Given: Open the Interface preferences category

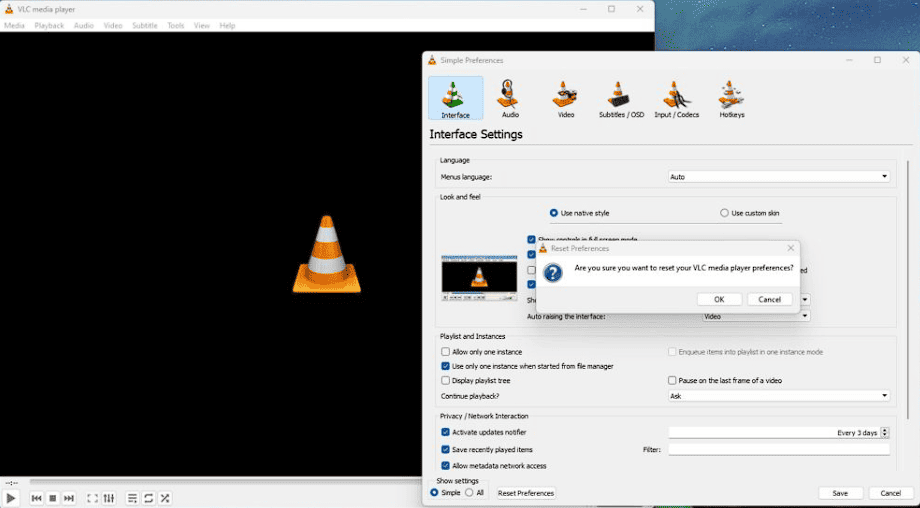Looking at the screenshot, I should [455, 99].
